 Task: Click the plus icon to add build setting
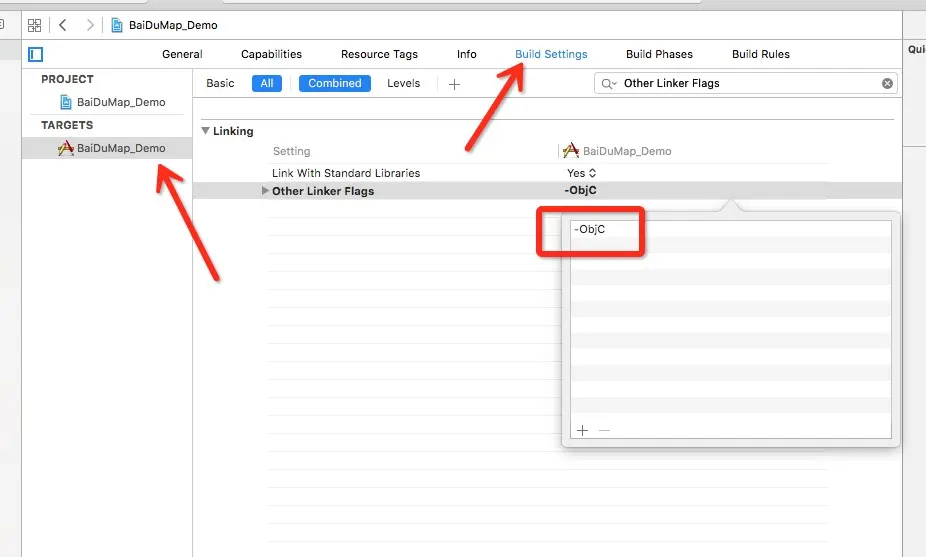(454, 84)
